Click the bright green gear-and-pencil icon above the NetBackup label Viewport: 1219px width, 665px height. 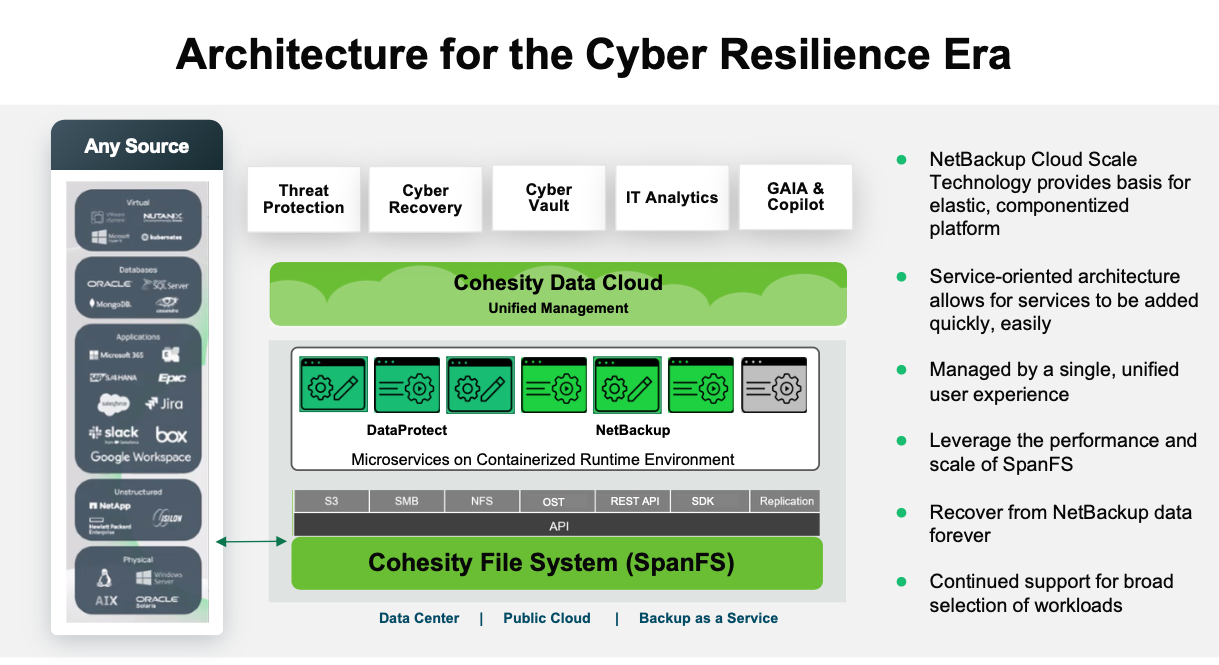coord(628,385)
